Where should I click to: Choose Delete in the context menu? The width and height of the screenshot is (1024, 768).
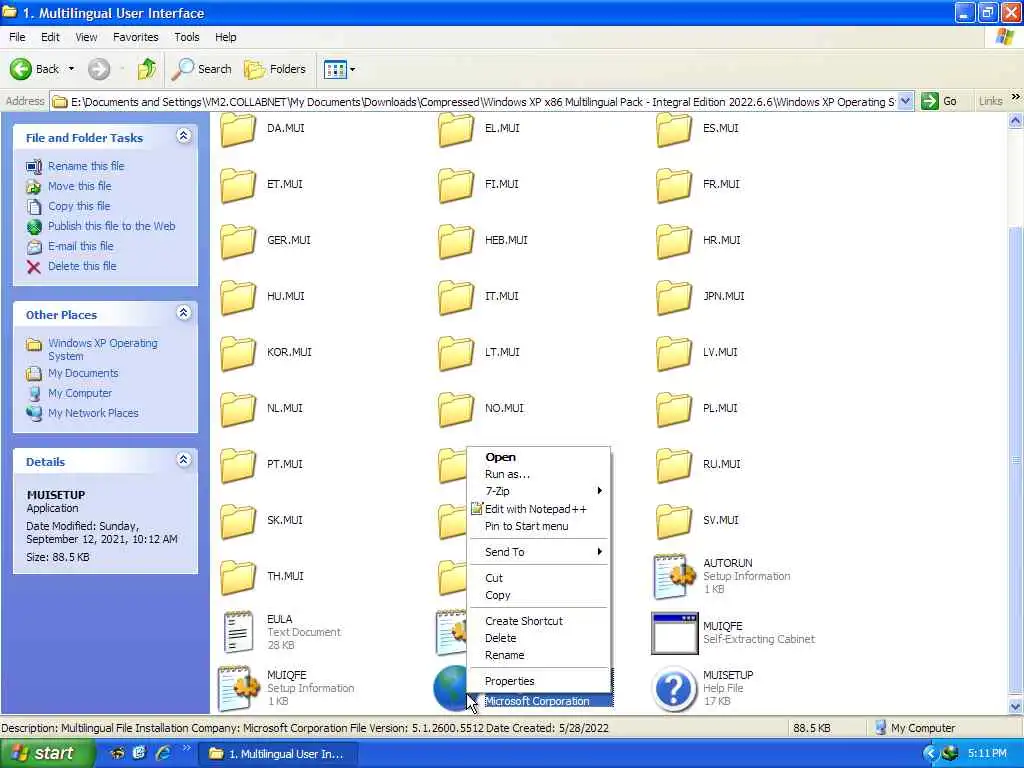[539, 638]
